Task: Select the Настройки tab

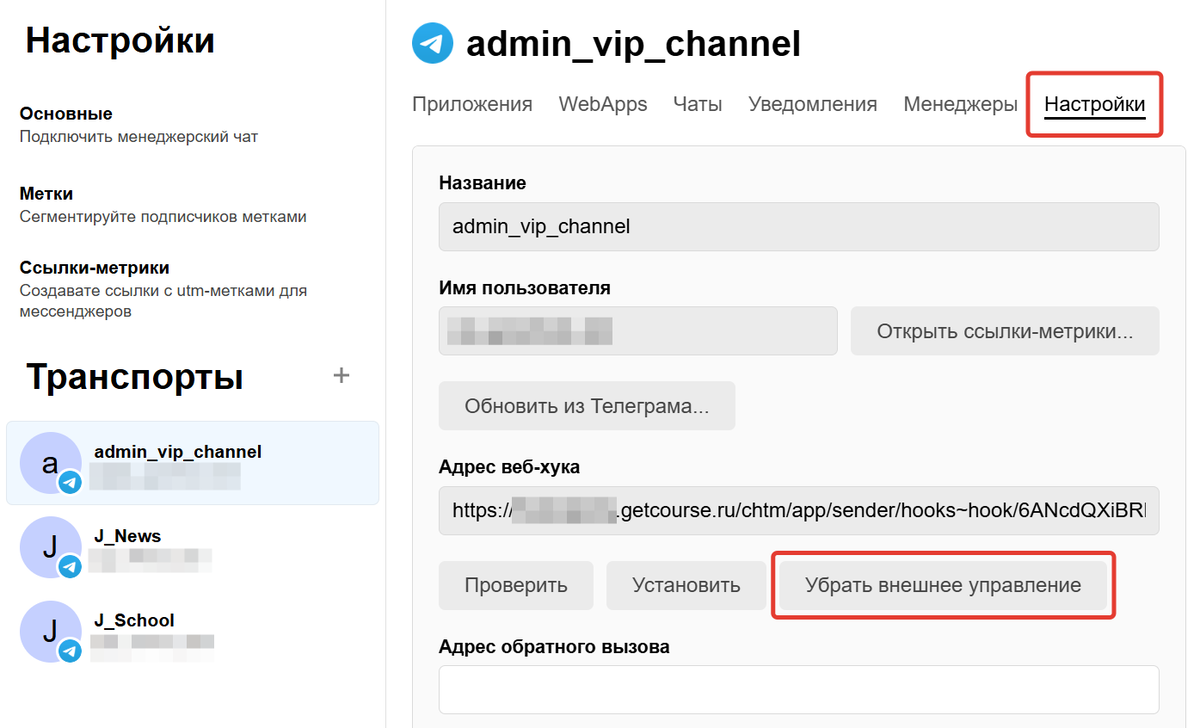Action: pyautogui.click(x=1095, y=104)
